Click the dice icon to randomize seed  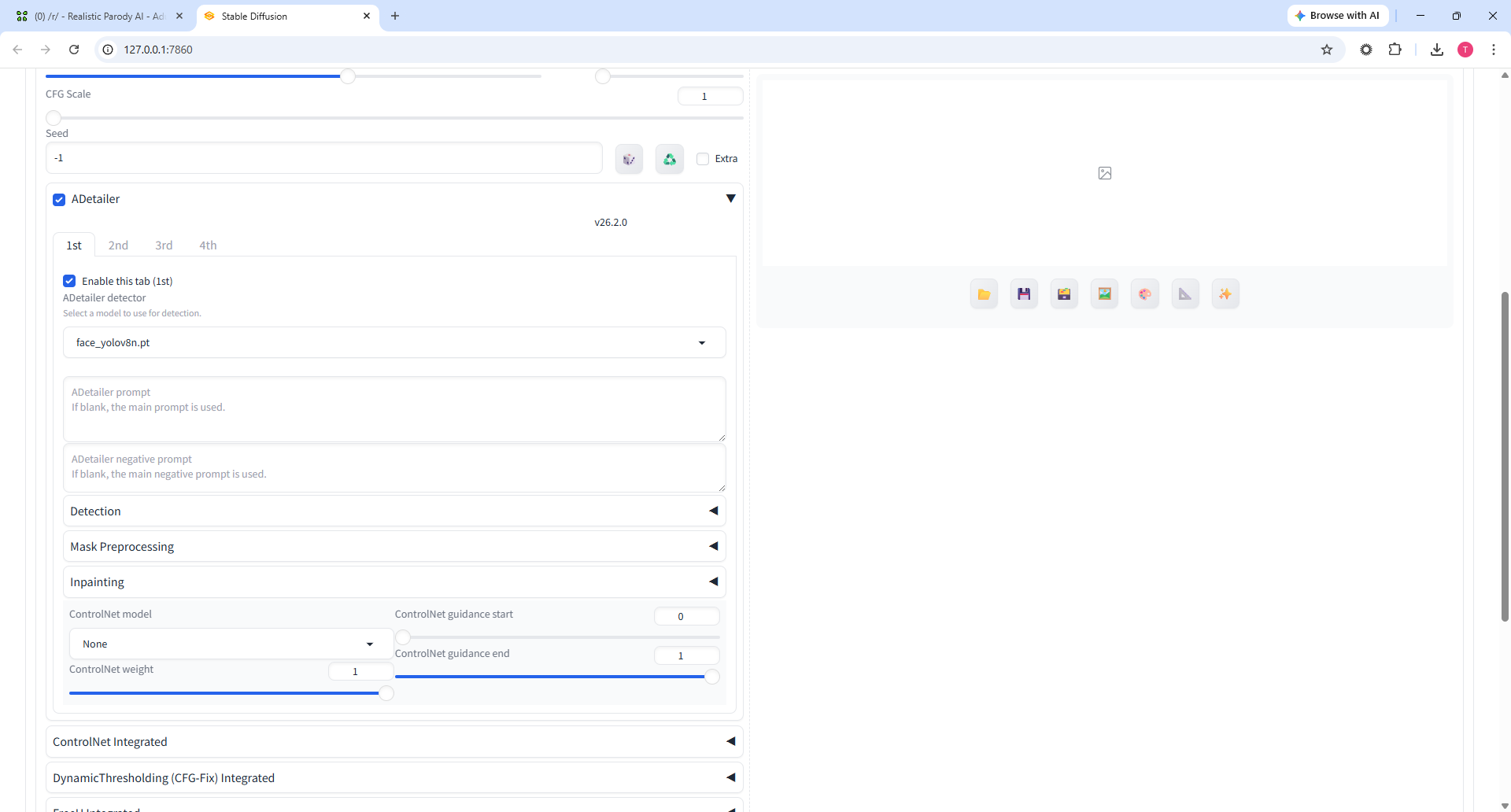[x=629, y=159]
